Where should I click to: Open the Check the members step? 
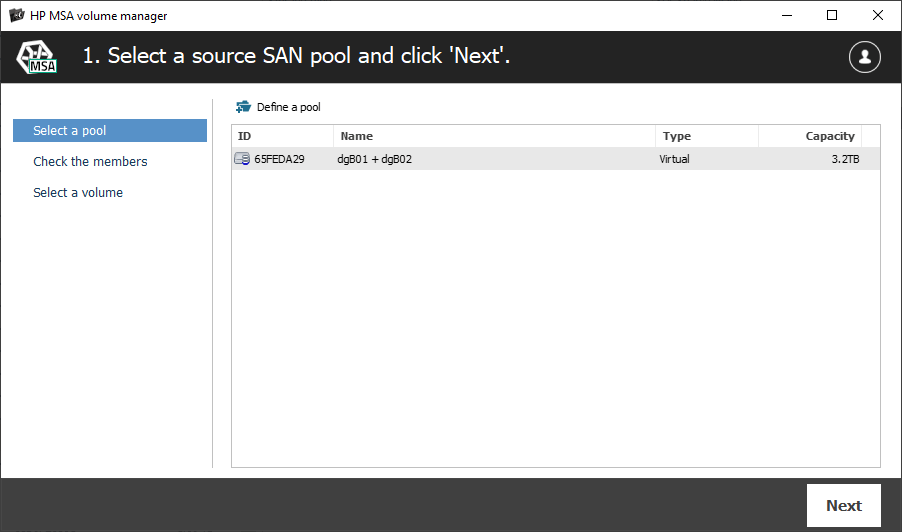tap(90, 162)
